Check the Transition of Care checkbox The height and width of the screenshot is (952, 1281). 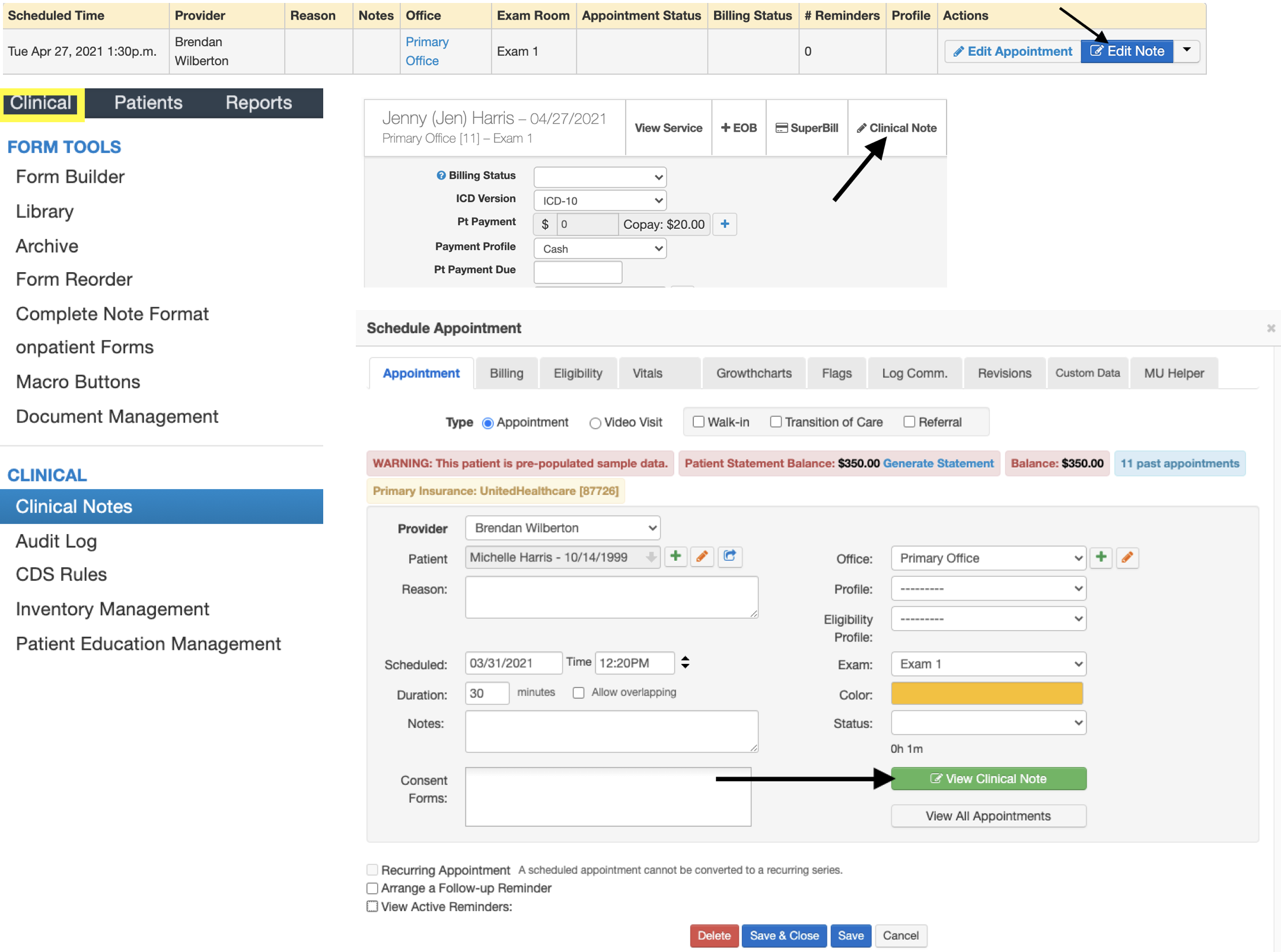coord(776,422)
